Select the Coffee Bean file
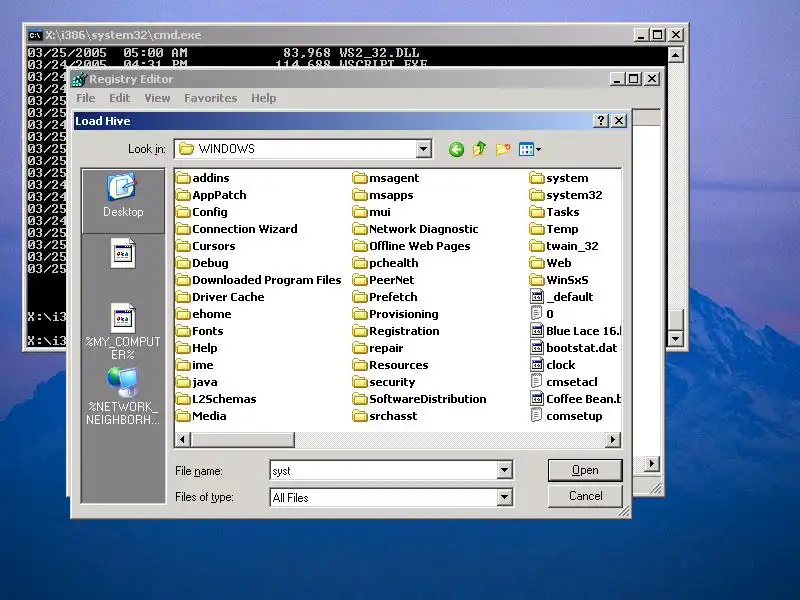 click(575, 399)
